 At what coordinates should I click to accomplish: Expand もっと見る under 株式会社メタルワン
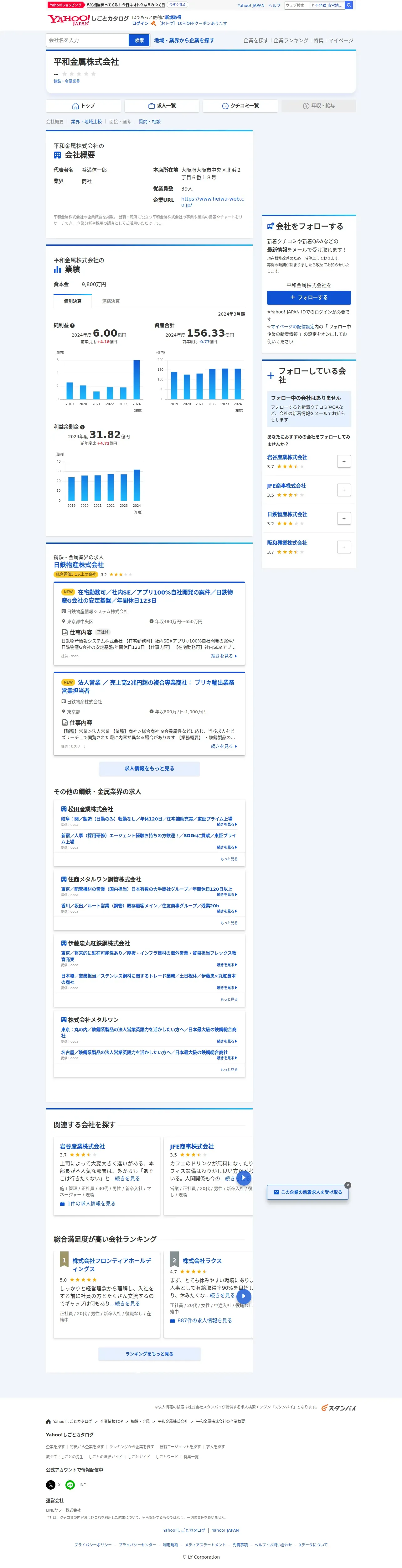pos(229,1069)
